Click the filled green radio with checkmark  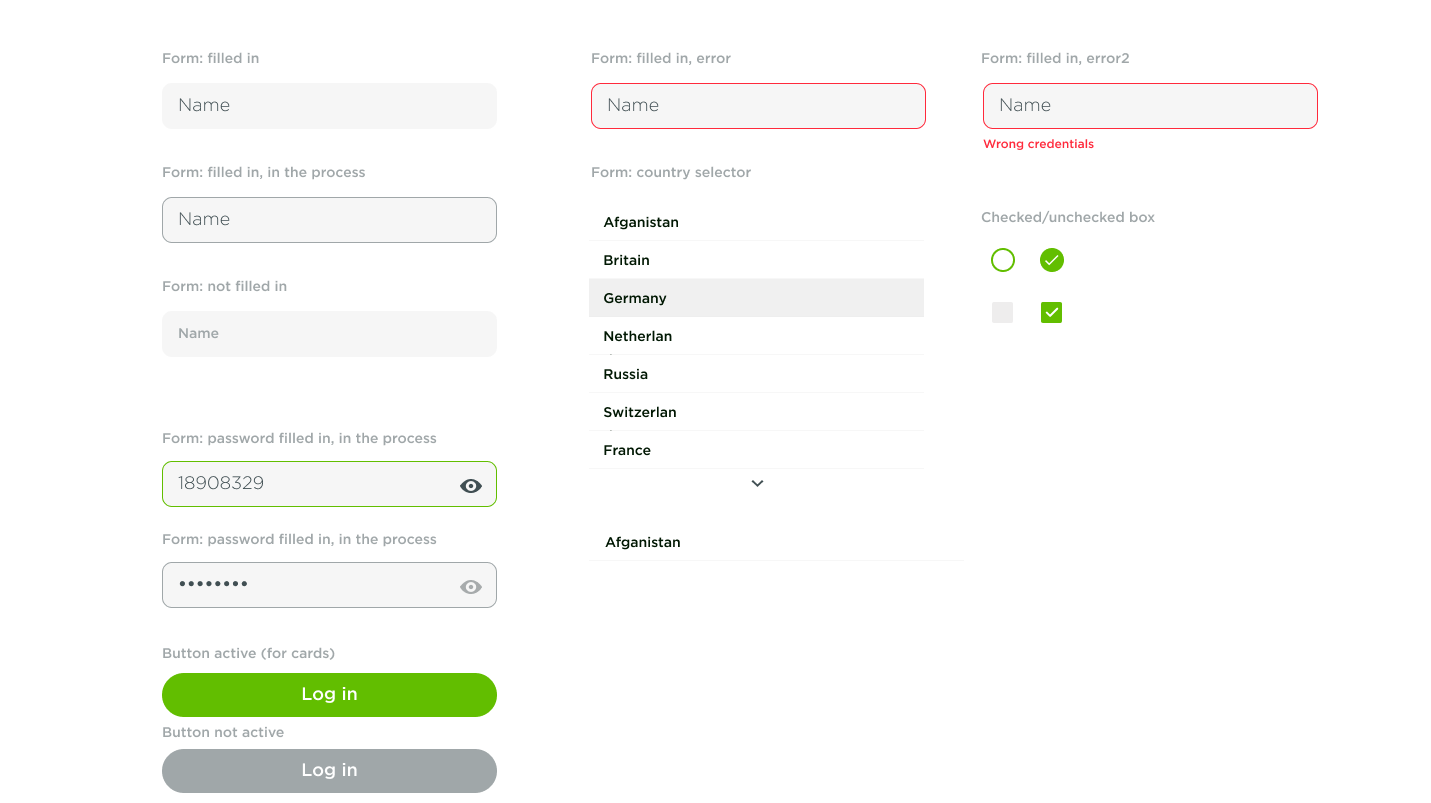coord(1051,261)
